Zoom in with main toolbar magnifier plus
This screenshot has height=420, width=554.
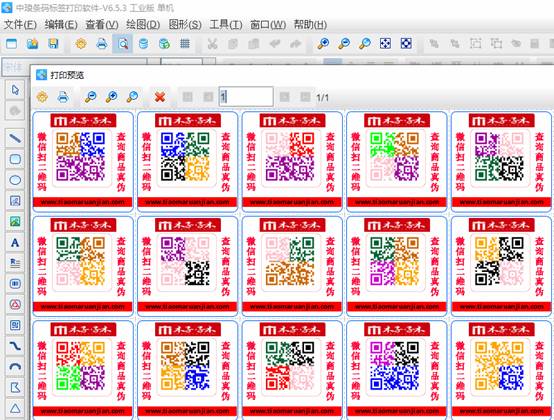pos(323,44)
